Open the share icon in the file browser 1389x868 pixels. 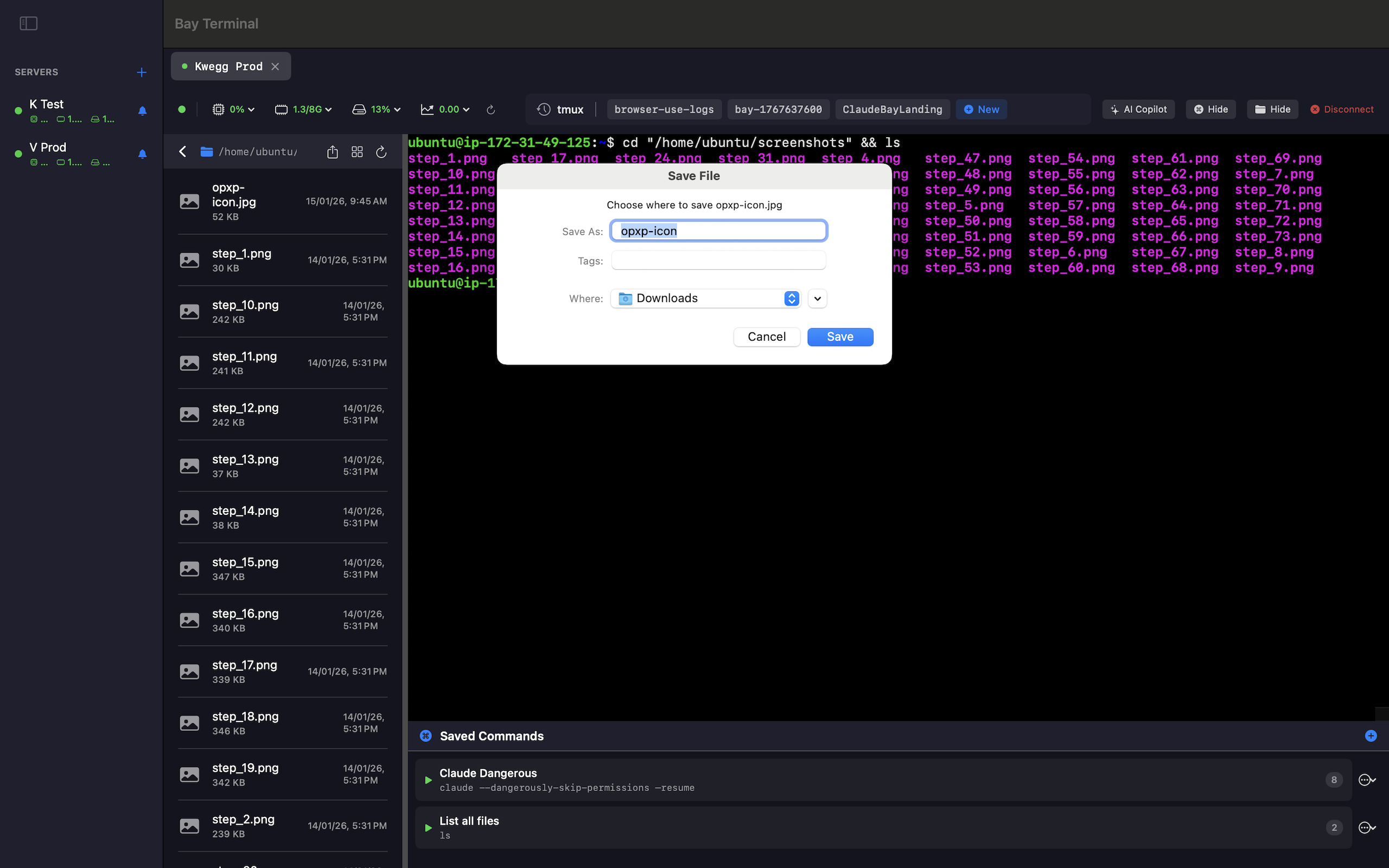point(332,151)
